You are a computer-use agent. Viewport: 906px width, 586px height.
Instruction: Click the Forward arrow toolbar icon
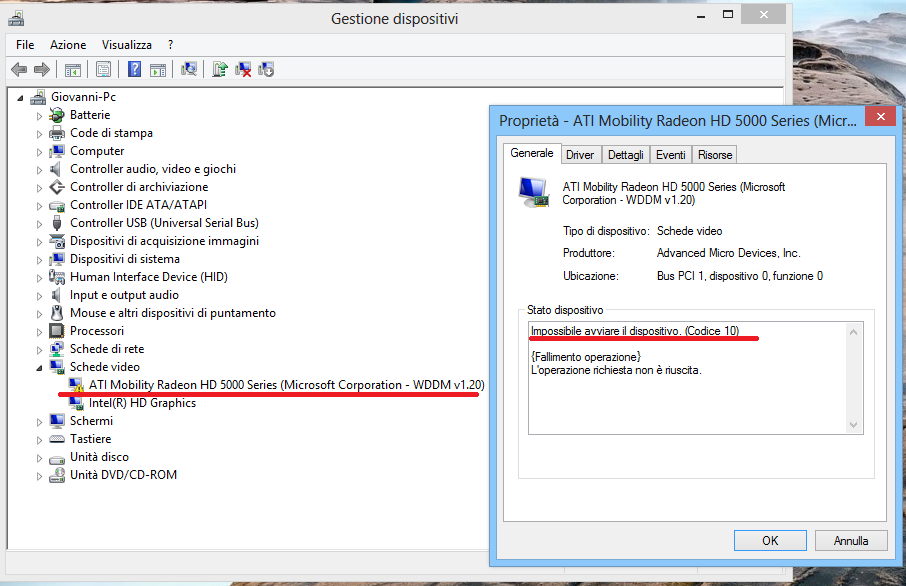coord(42,70)
